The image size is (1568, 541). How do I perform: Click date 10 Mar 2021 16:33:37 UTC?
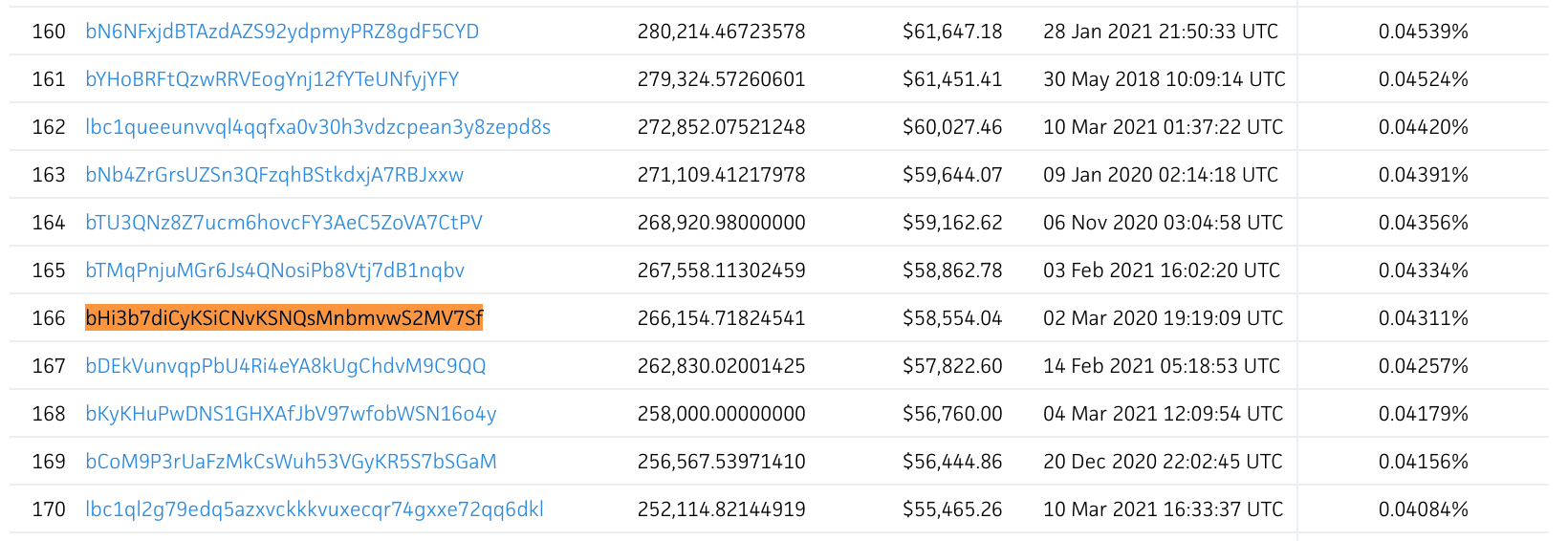click(1164, 509)
